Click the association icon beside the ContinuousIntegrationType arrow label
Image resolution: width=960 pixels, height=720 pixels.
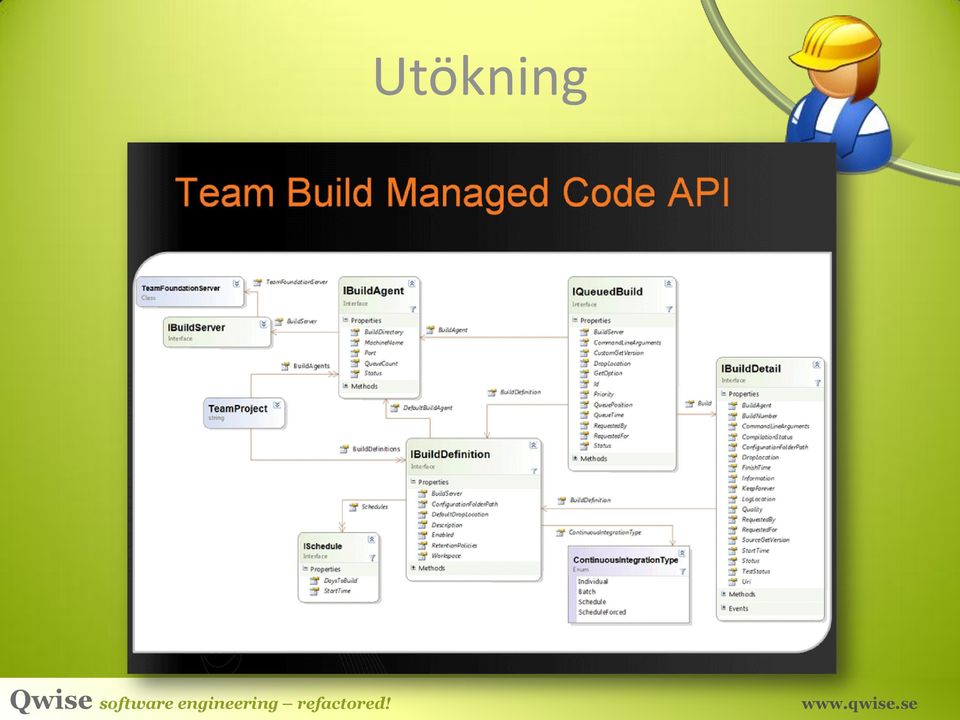coord(560,533)
